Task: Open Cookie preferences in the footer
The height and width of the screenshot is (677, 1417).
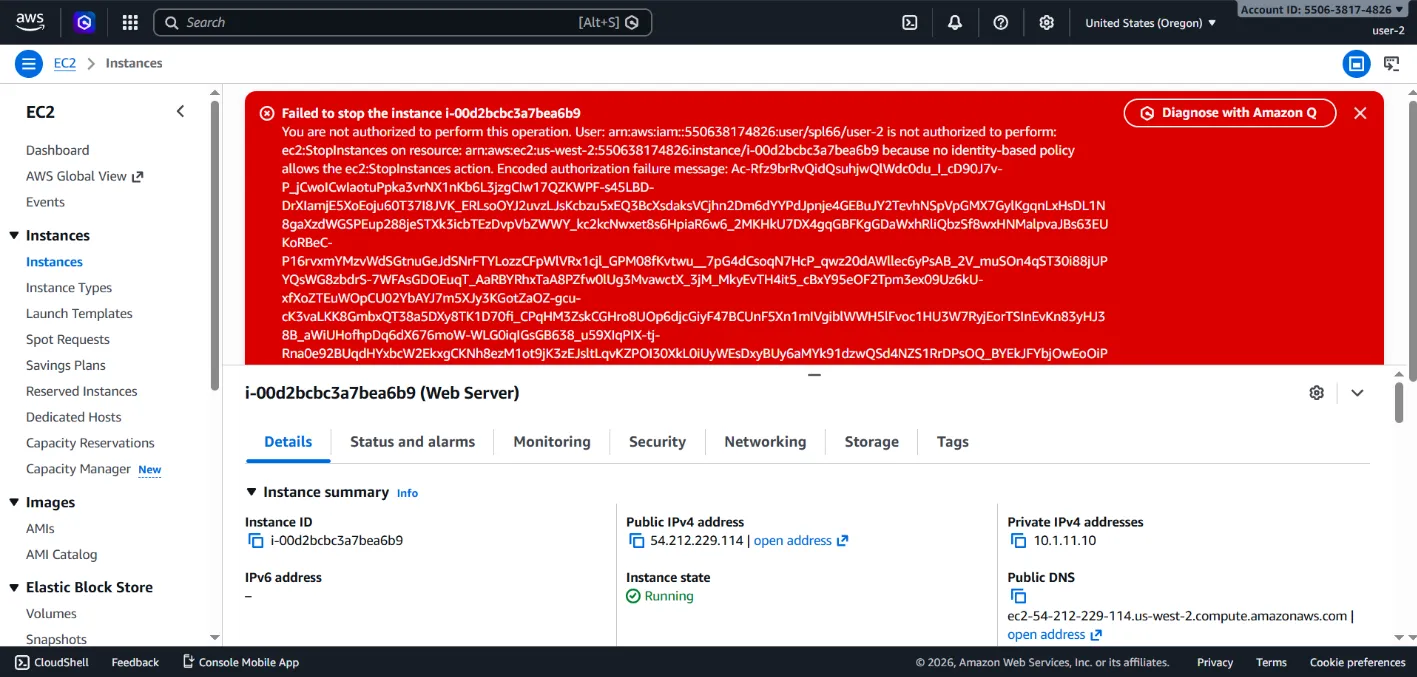Action: (1357, 662)
